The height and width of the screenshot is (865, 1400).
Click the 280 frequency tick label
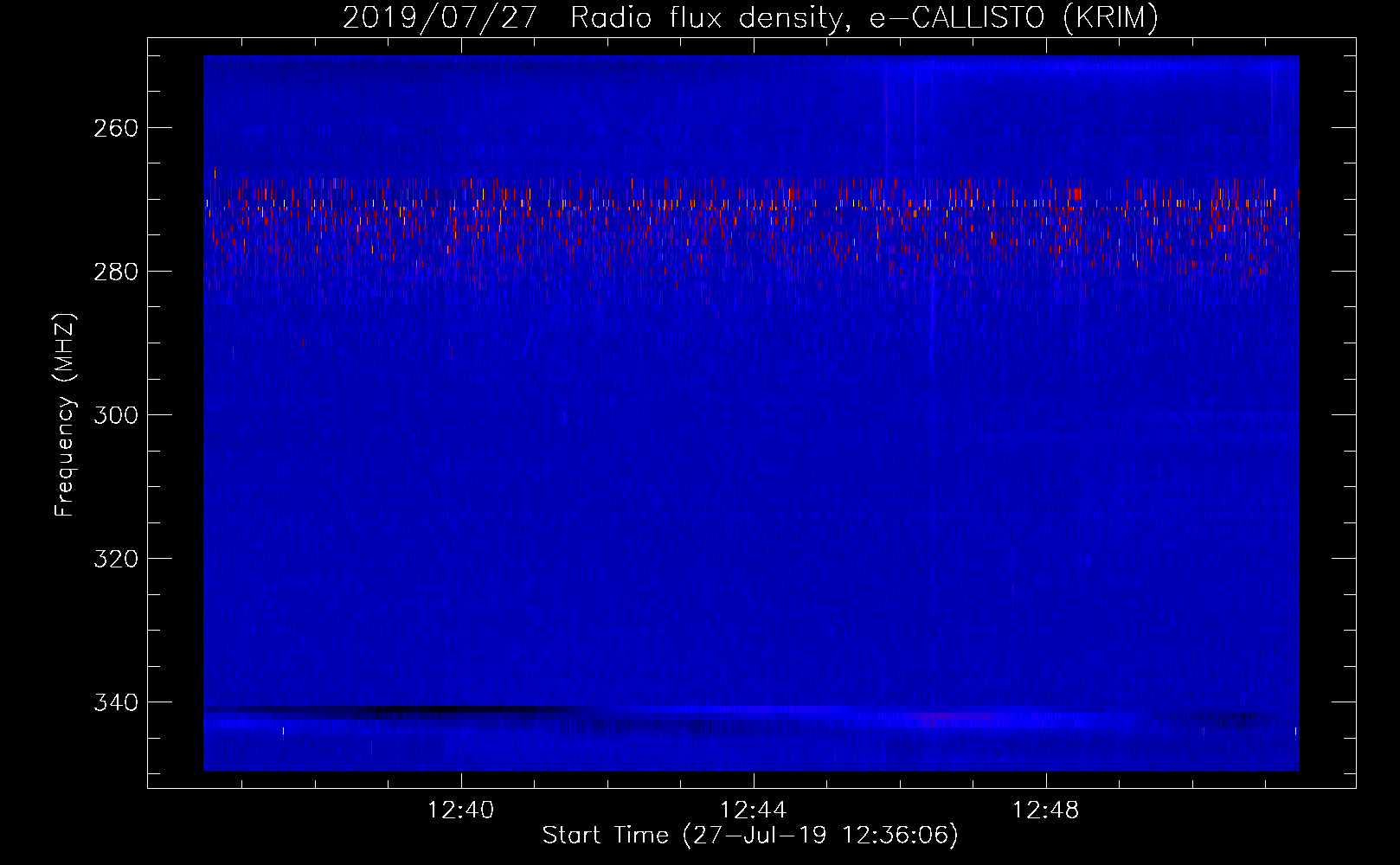tap(116, 272)
